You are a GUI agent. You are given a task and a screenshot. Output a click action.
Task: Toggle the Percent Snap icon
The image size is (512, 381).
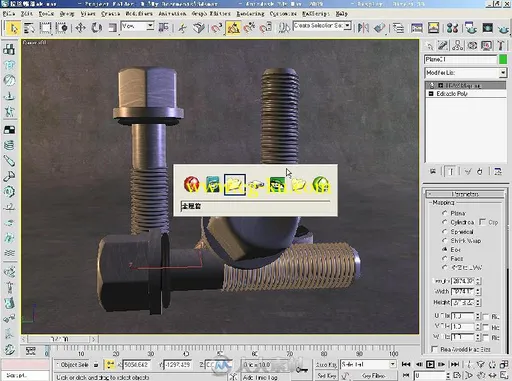click(x=249, y=28)
